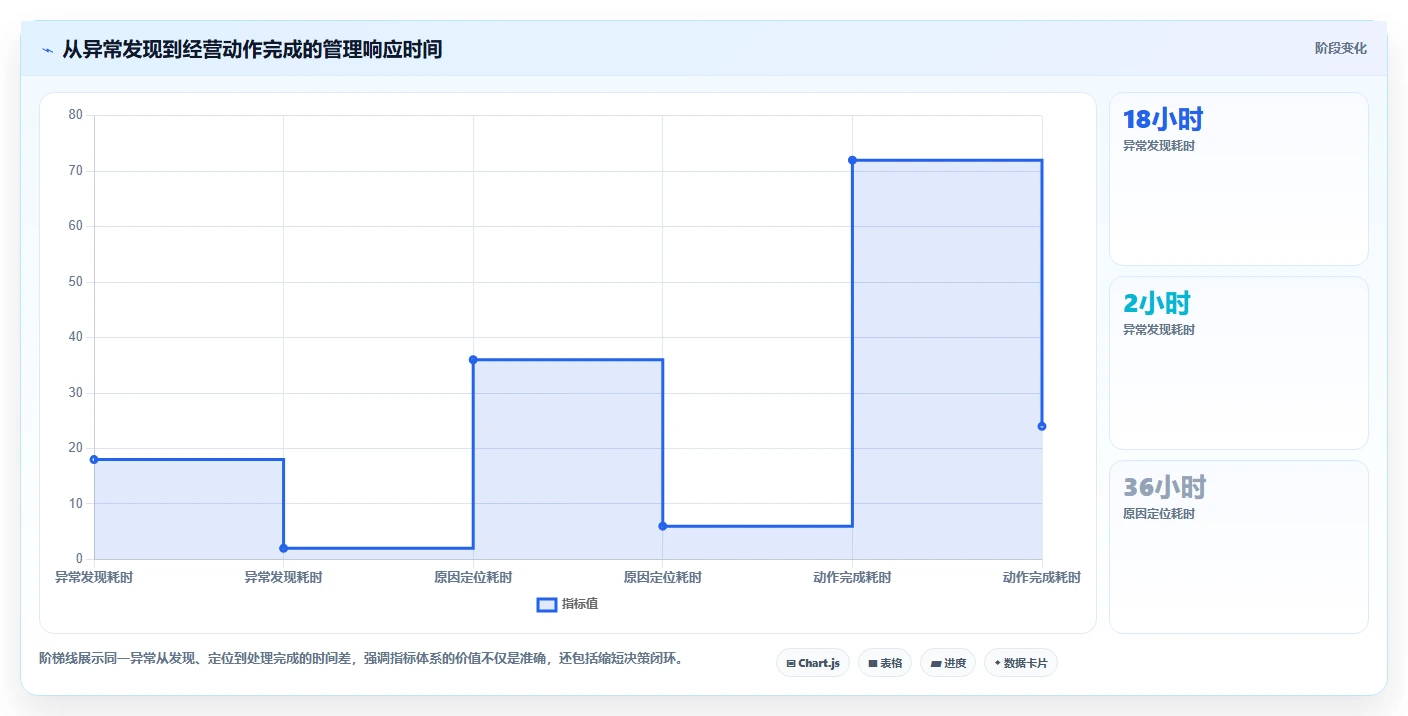Click the chart data point at value 18
This screenshot has width=1408, height=716.
(x=94, y=459)
